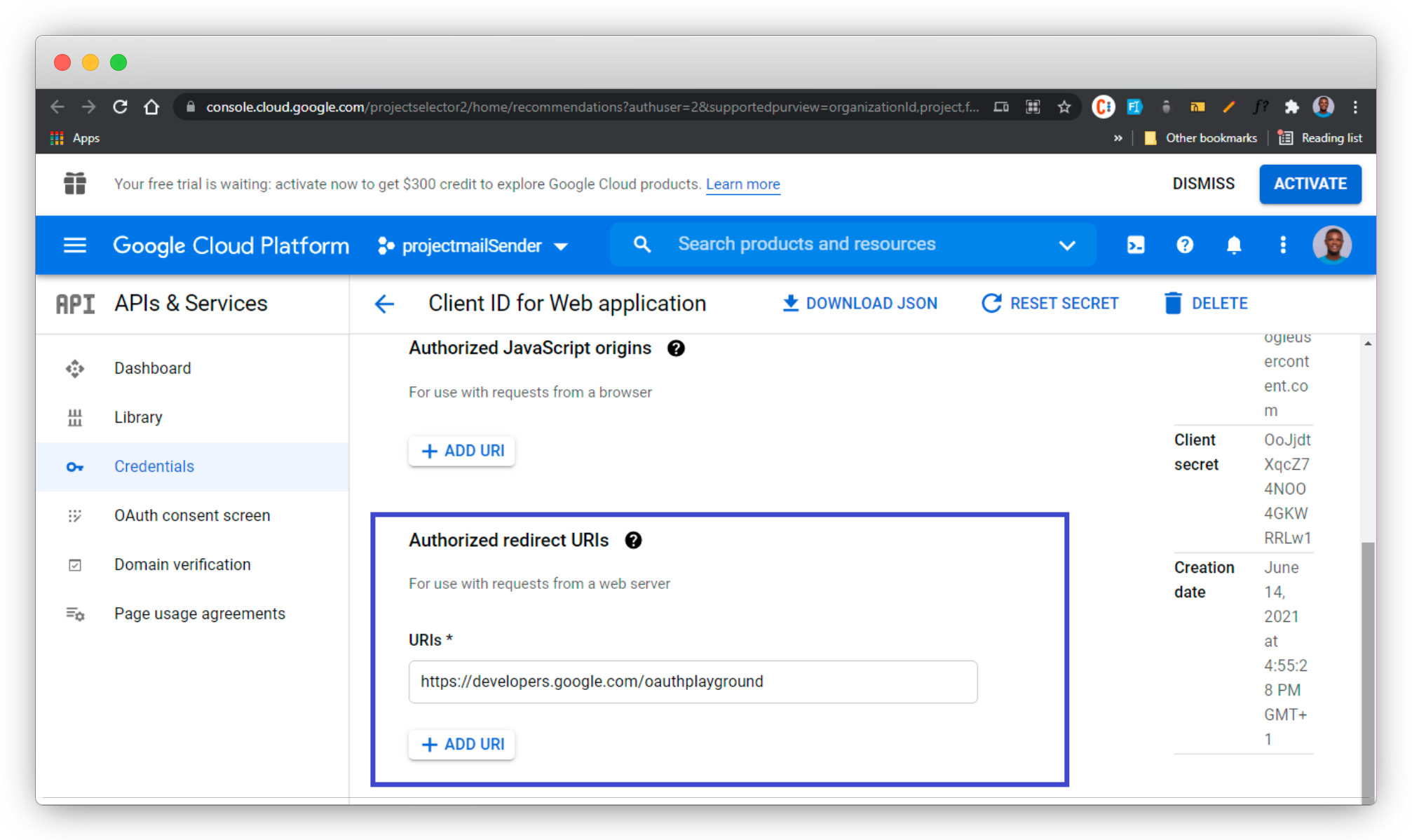The height and width of the screenshot is (840, 1412).
Task: Open the Help question mark in header
Action: (x=1185, y=245)
